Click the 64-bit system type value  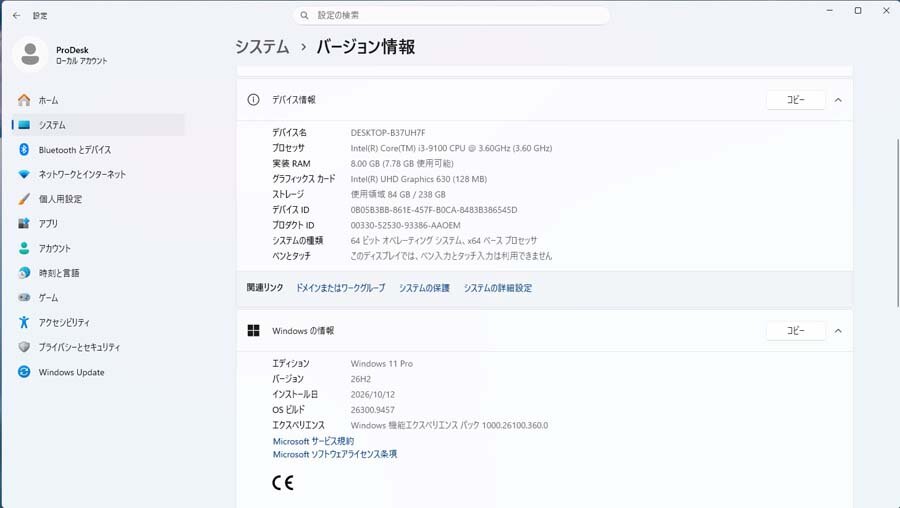coord(444,241)
